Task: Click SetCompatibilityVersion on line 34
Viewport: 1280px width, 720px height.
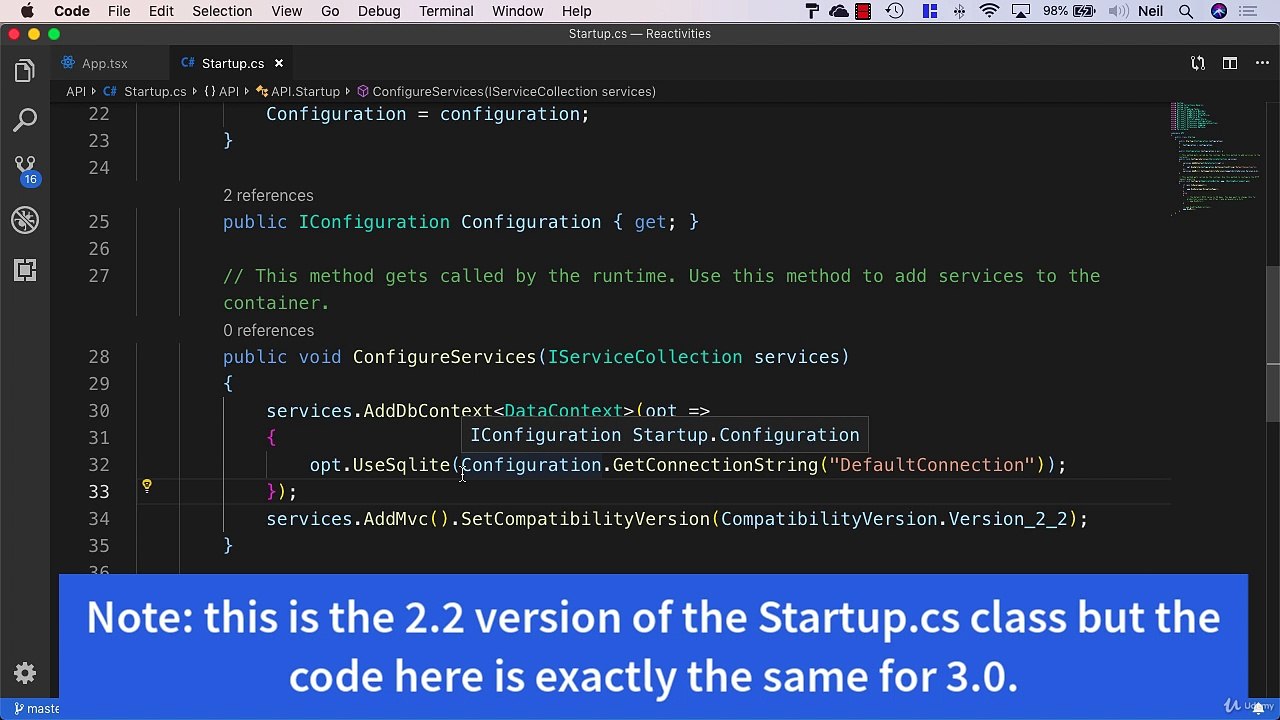Action: tap(585, 519)
